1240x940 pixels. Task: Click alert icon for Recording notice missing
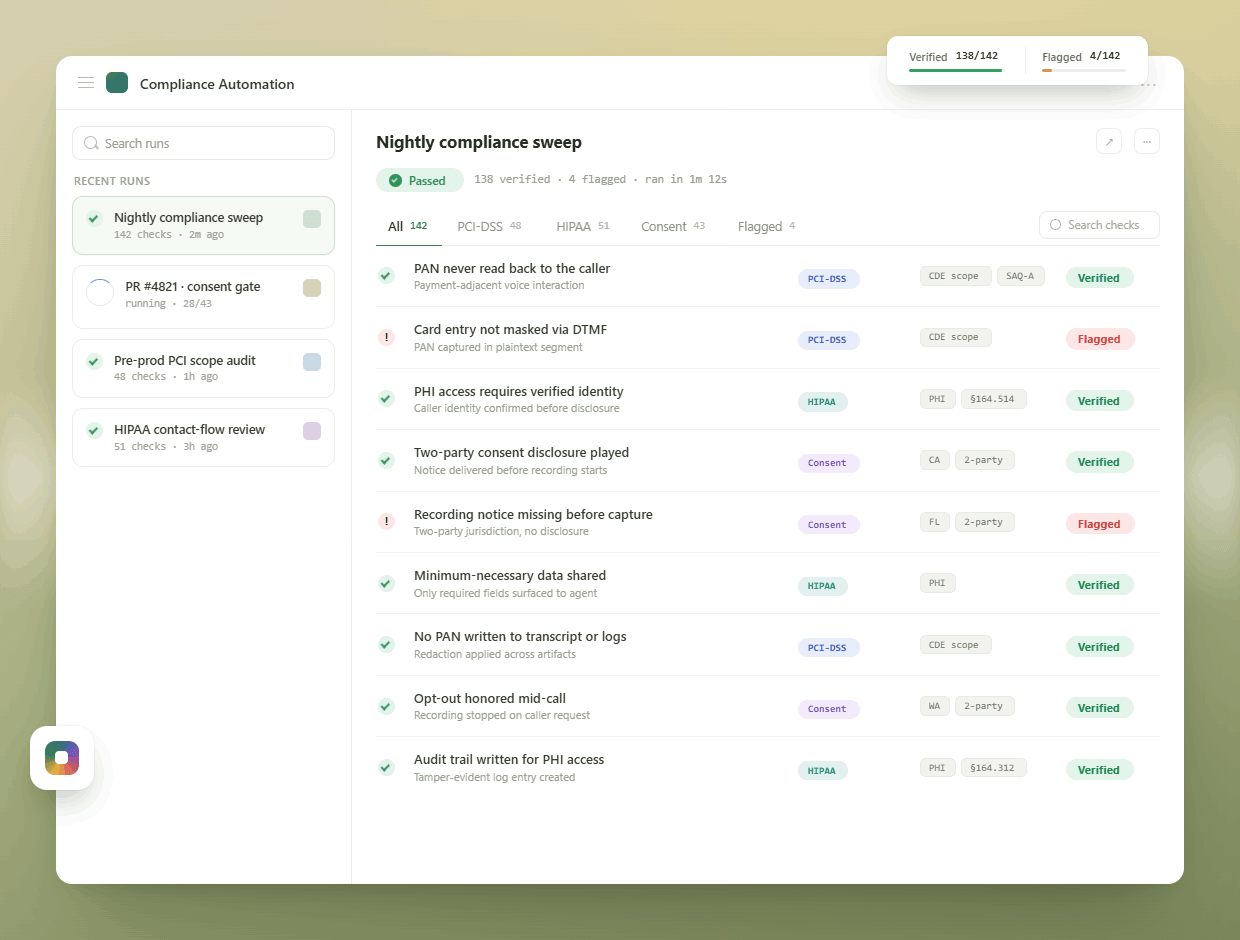pyautogui.click(x=386, y=521)
